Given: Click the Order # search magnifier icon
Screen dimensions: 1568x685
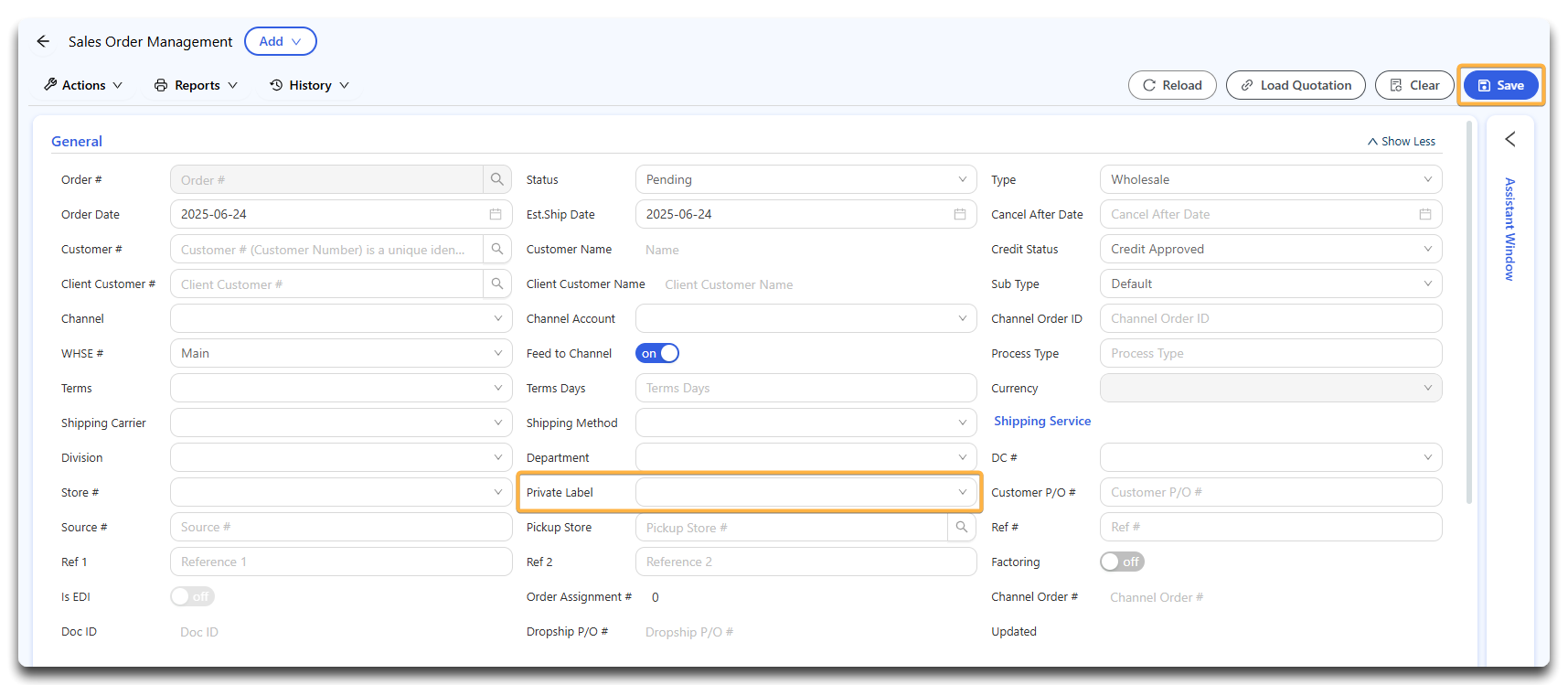Looking at the screenshot, I should [x=496, y=179].
